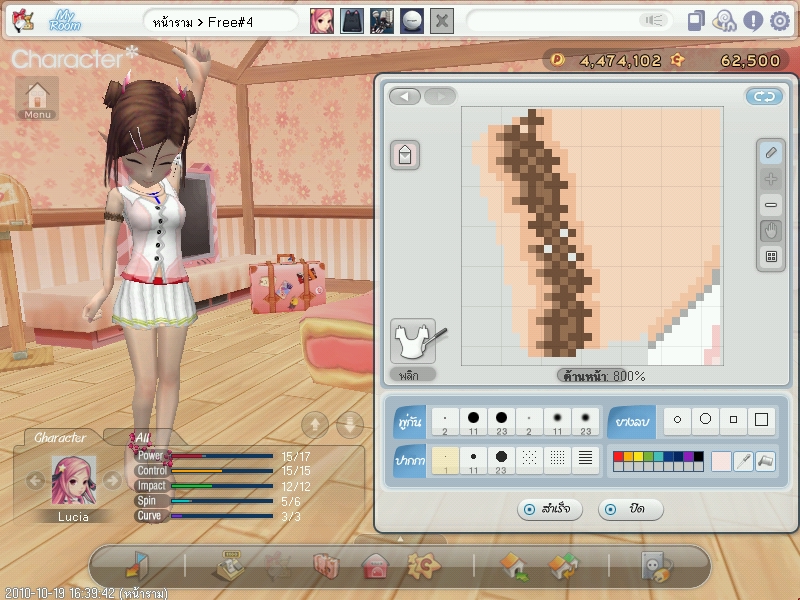Open the cash register shop icon
800x600 pixels.
click(x=229, y=565)
